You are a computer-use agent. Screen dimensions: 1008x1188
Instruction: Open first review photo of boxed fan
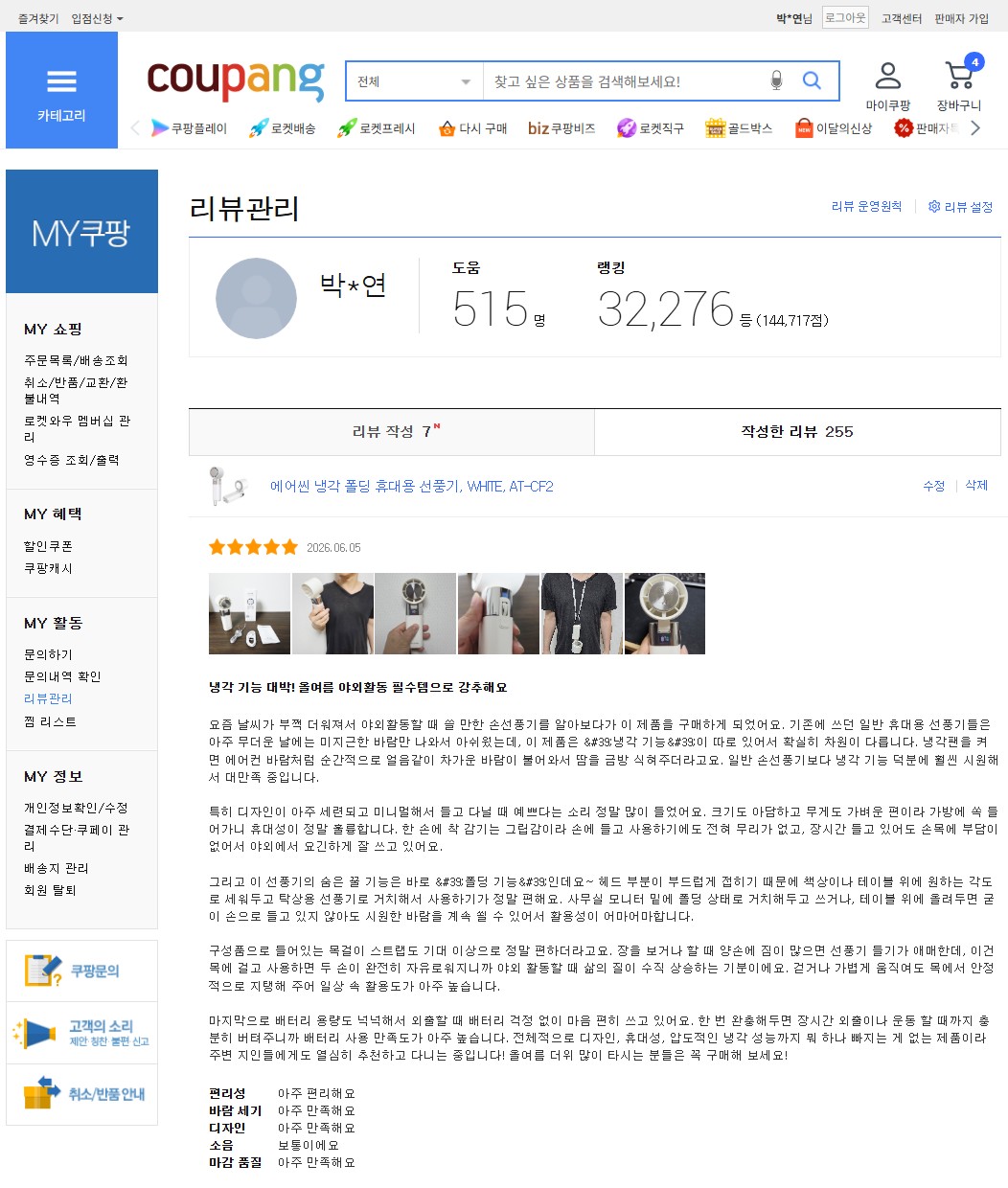point(249,614)
